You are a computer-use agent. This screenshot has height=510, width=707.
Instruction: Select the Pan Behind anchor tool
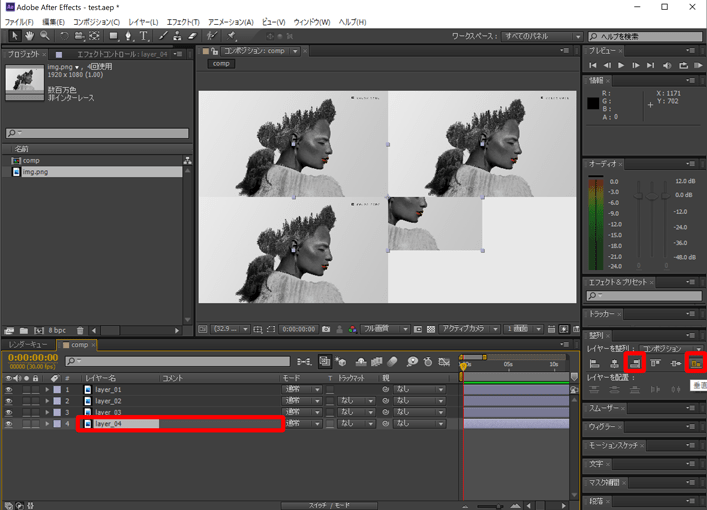[94, 36]
